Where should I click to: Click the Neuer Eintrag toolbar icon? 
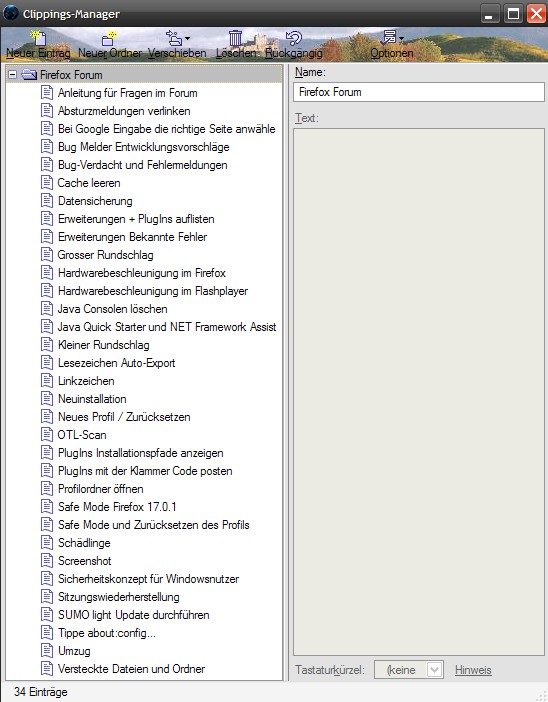[39, 38]
